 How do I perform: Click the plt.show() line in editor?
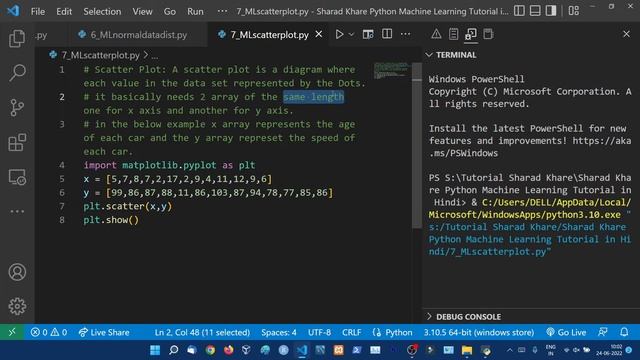point(111,220)
